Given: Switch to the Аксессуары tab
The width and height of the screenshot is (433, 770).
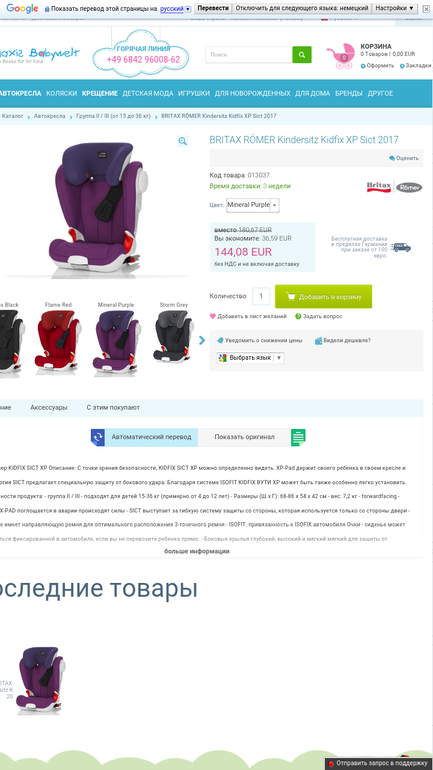Looking at the screenshot, I should (x=49, y=408).
